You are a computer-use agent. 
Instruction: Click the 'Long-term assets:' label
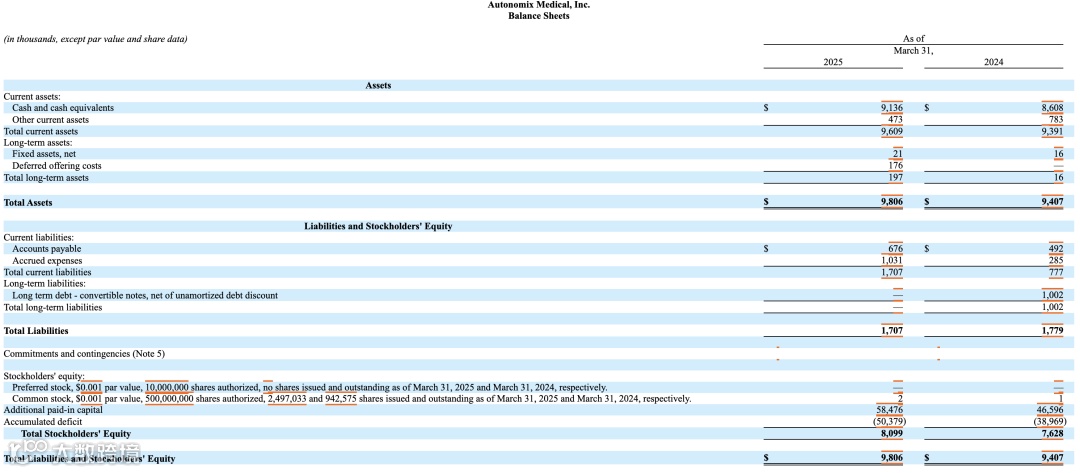coord(38,143)
